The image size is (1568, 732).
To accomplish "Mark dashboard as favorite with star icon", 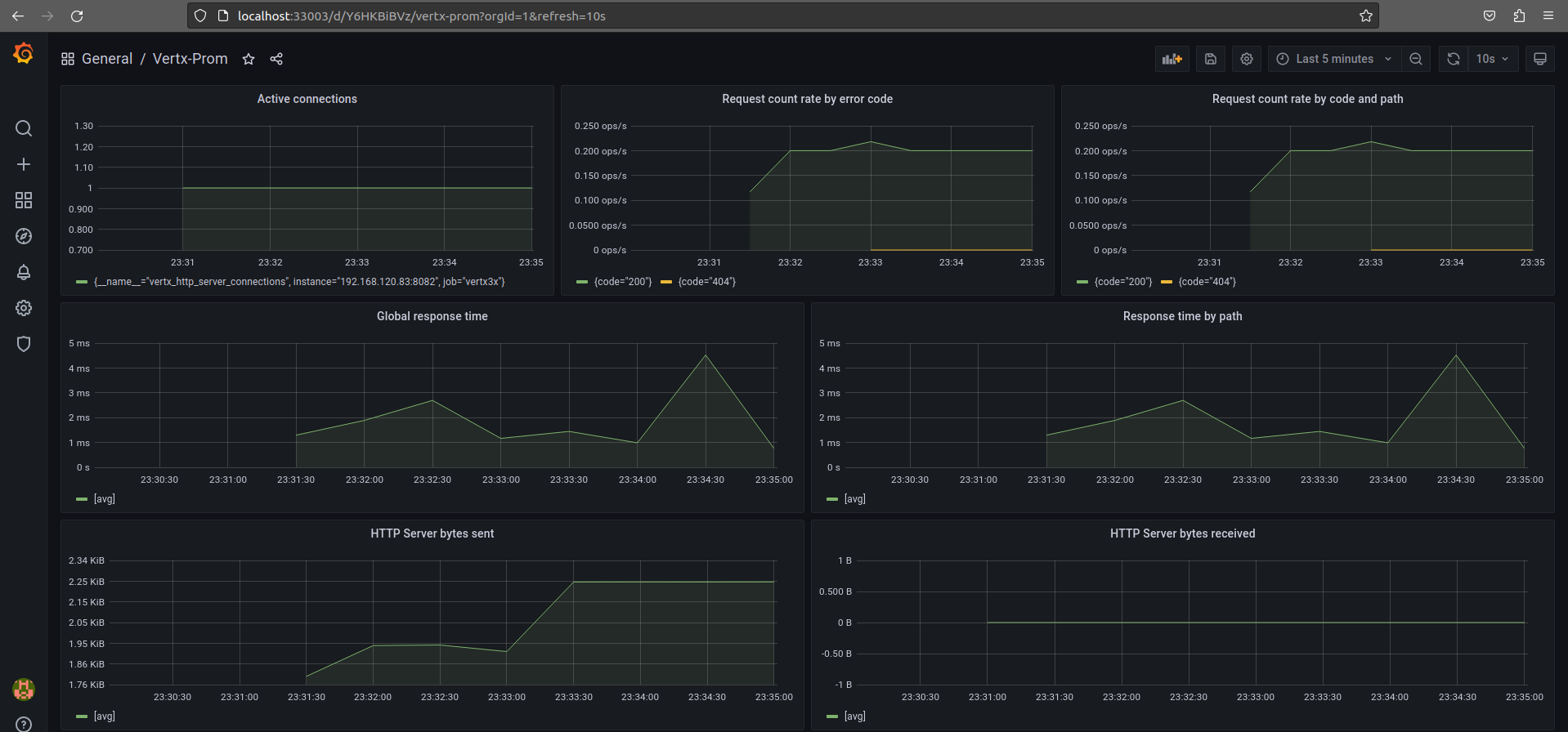I will tap(249, 59).
